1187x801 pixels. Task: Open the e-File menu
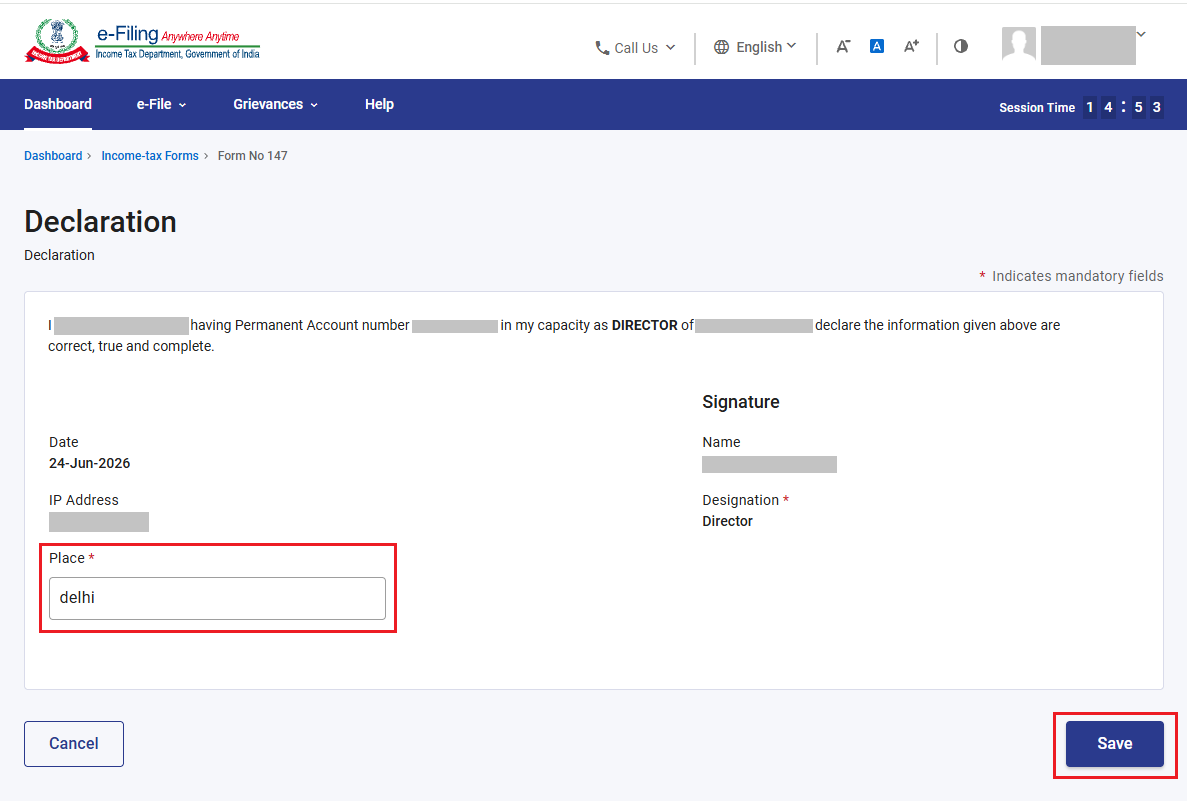[x=161, y=104]
